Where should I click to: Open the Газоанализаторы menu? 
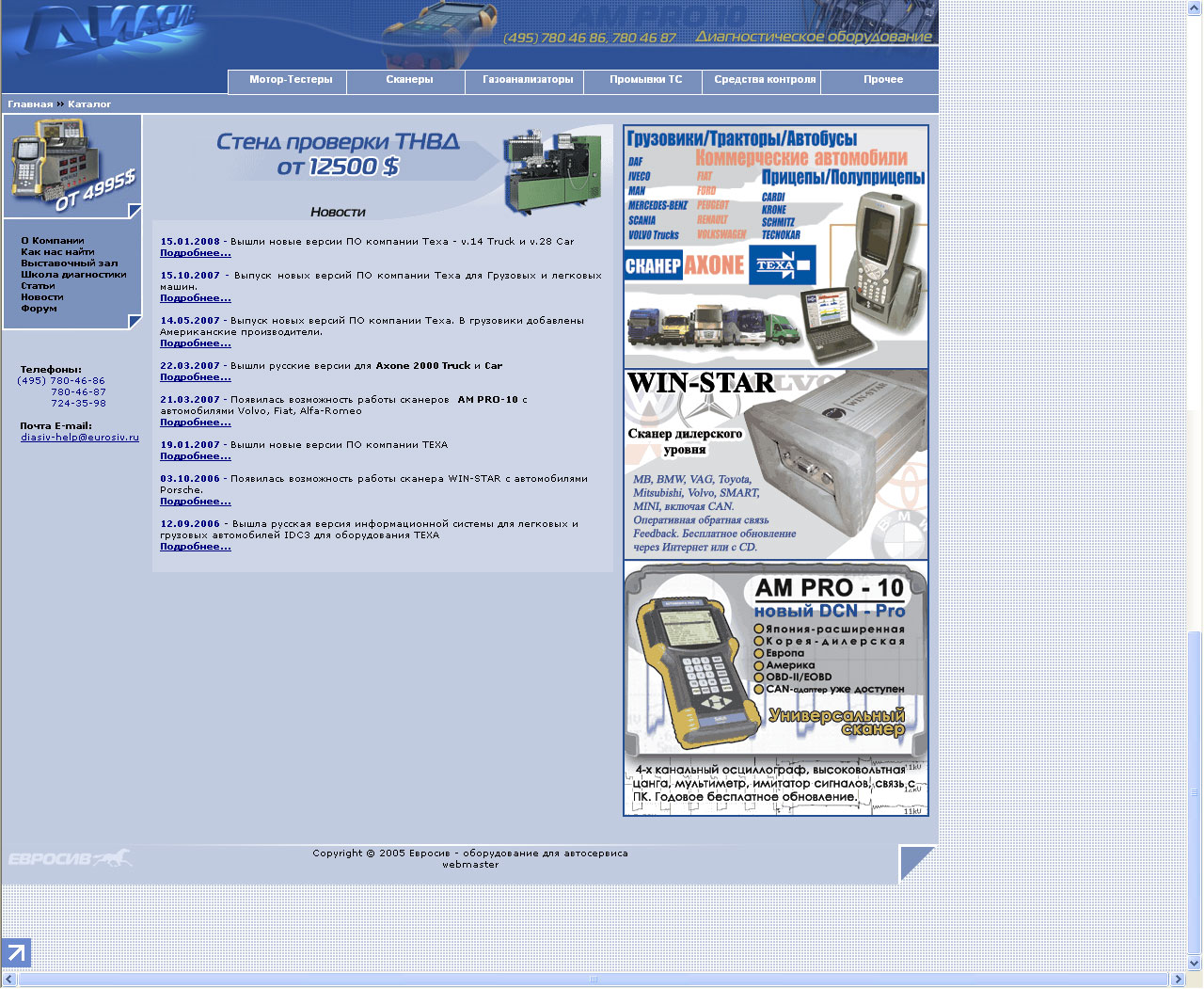click(528, 80)
